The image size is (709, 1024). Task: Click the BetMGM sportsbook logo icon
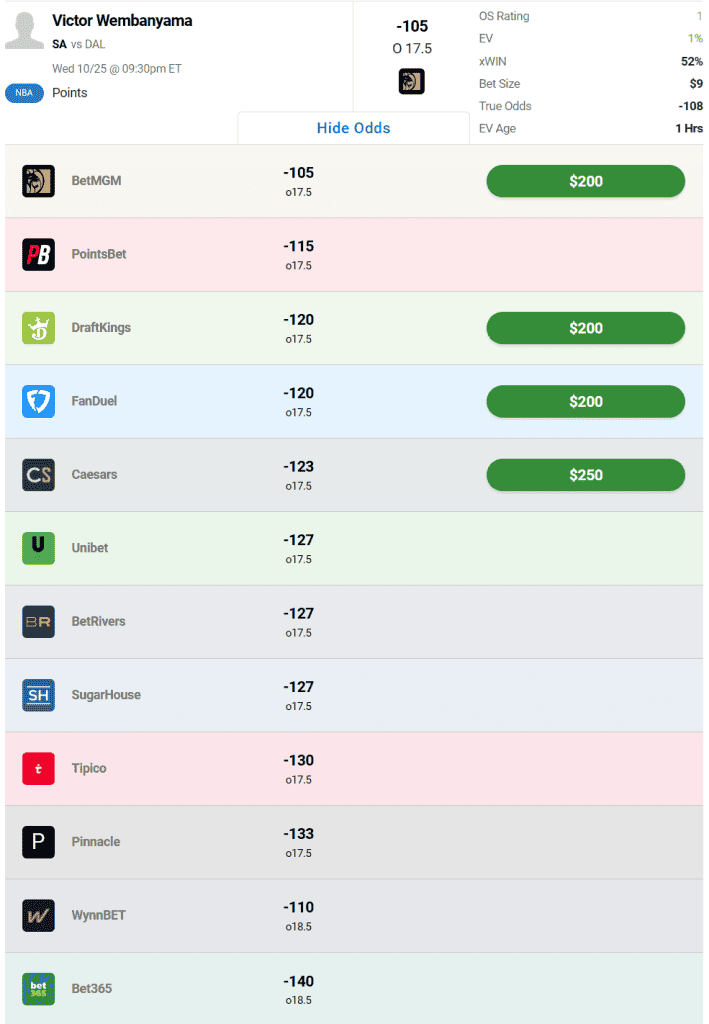(x=38, y=181)
